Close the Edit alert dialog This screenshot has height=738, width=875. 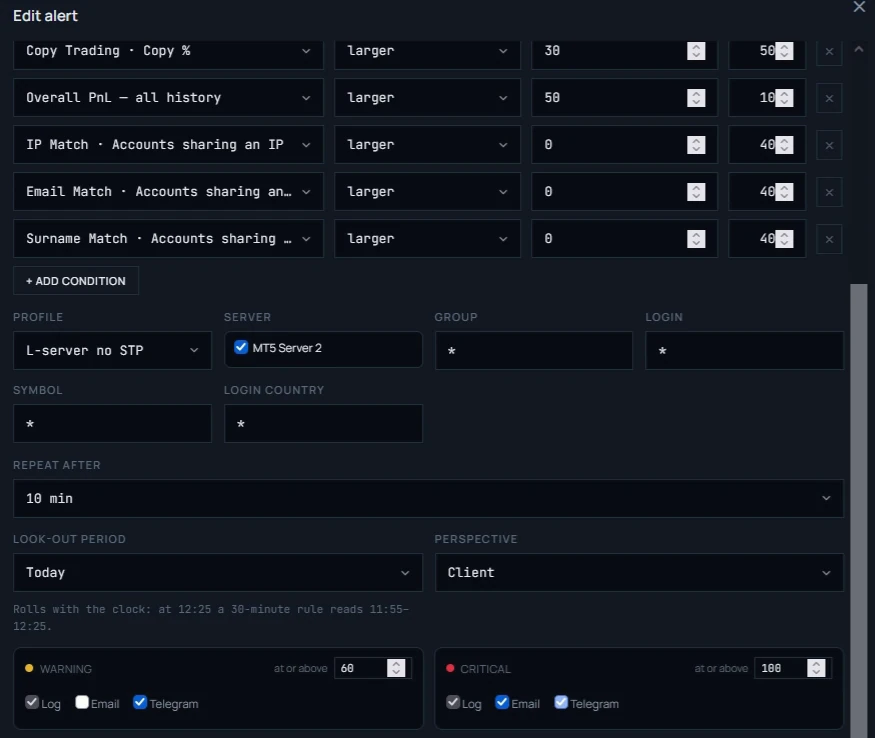coord(859,7)
